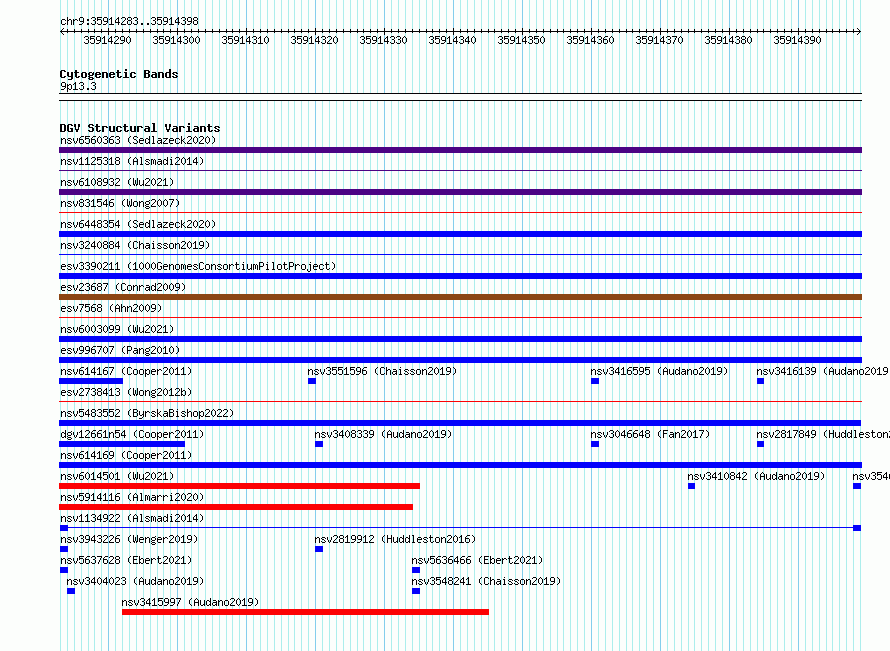The width and height of the screenshot is (890, 651).
Task: Click marker under nsv3404023 Audano2019
Action: (71, 591)
